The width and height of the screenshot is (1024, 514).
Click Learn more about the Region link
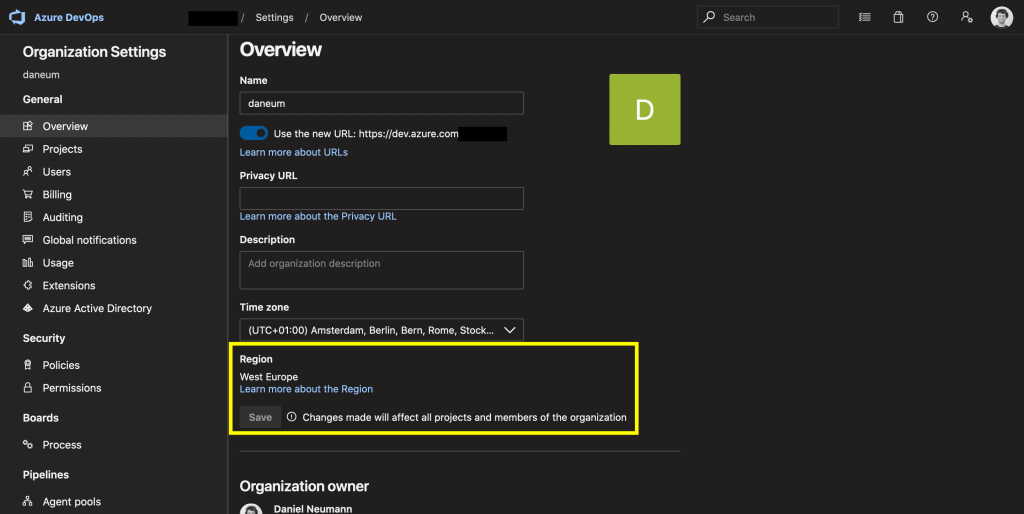(306, 389)
